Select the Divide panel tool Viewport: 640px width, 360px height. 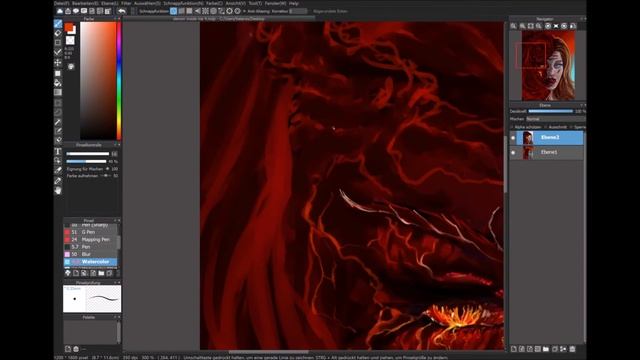click(x=58, y=170)
